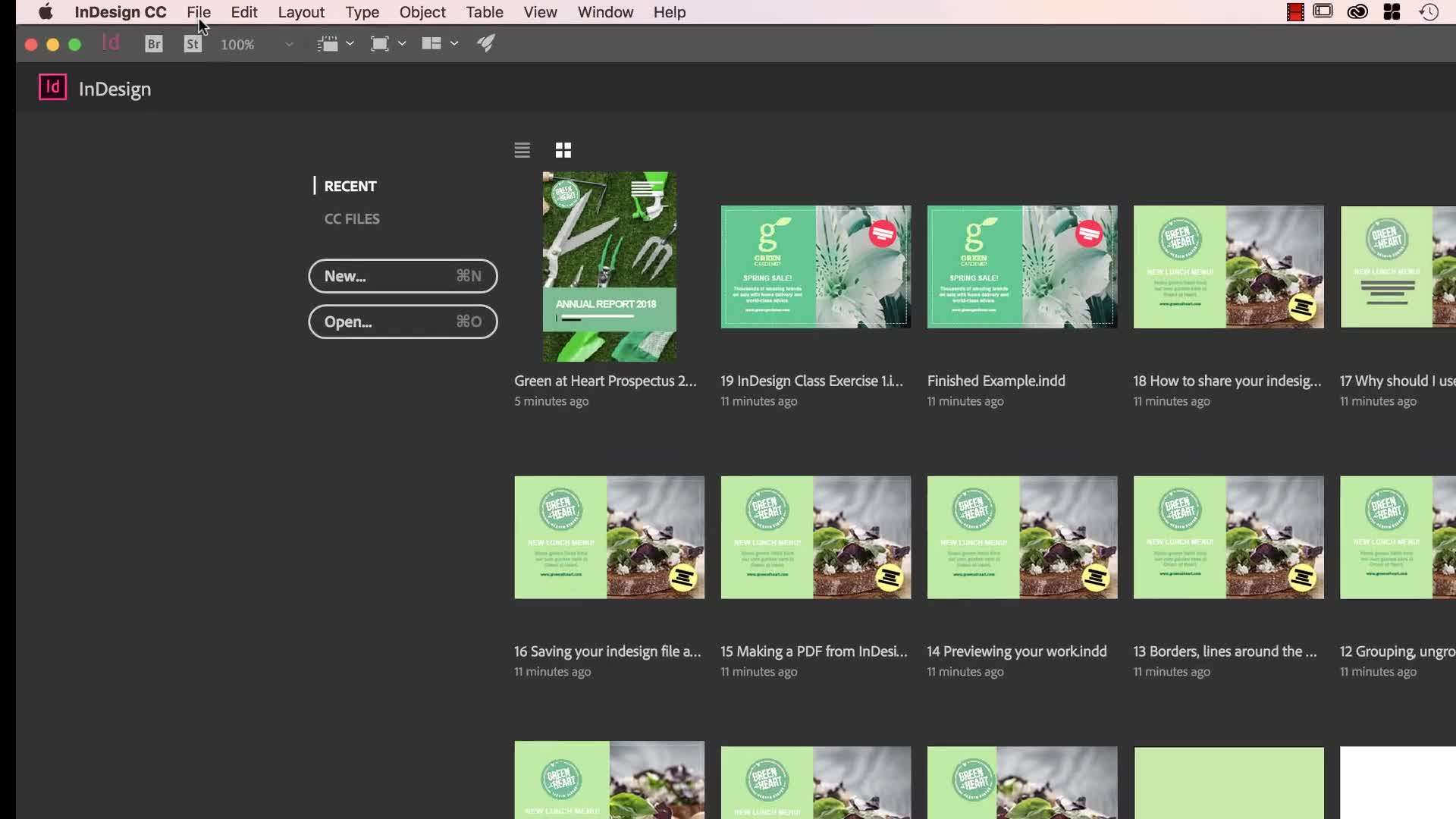1456x819 pixels.
Task: Click the GPU performance rocket icon
Action: [x=486, y=43]
